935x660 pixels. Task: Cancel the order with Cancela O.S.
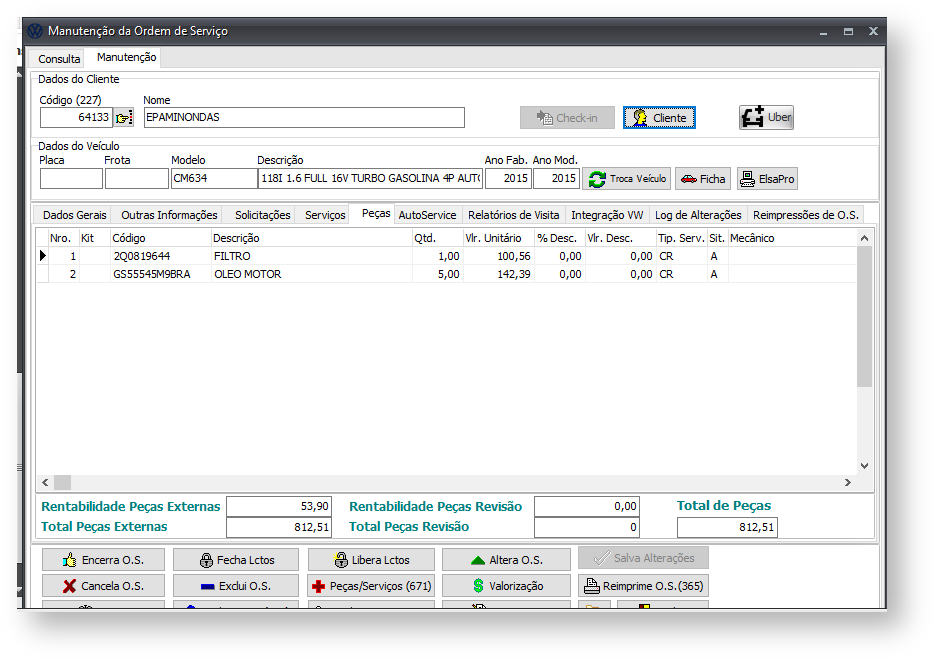(102, 586)
